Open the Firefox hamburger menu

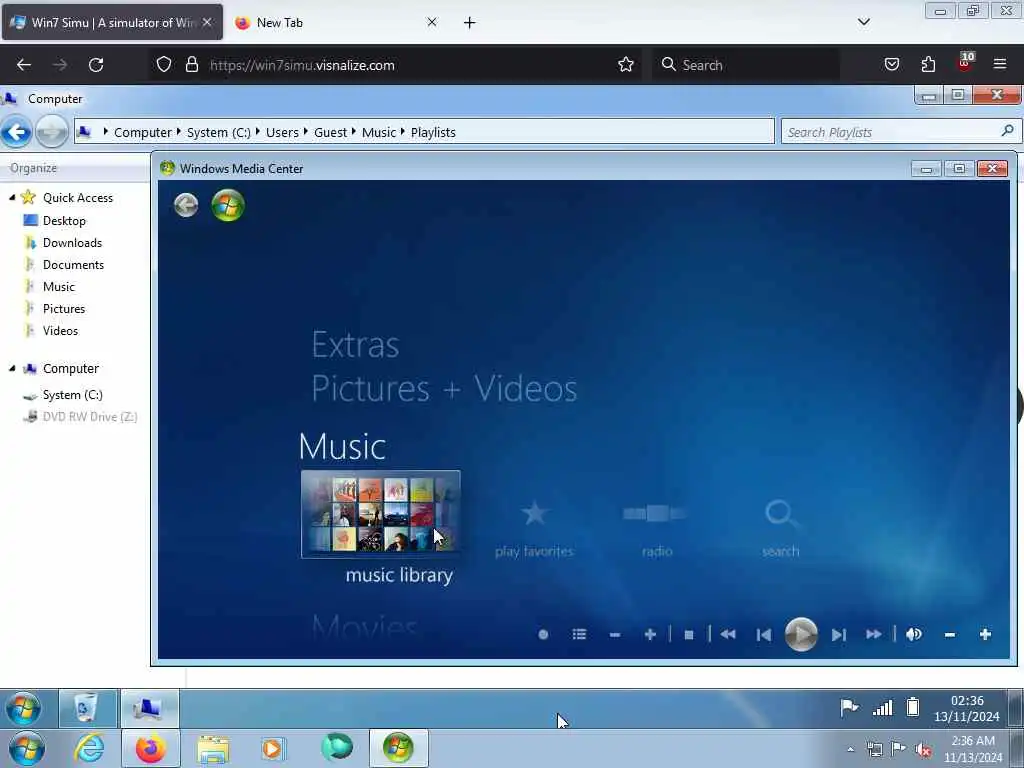click(1000, 64)
